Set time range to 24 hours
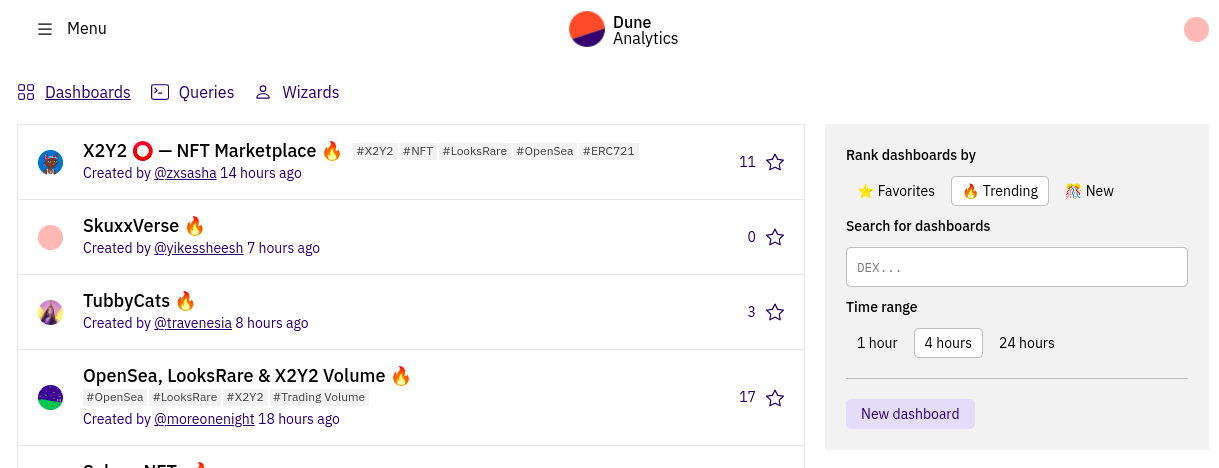1219x468 pixels. pyautogui.click(x=1027, y=343)
